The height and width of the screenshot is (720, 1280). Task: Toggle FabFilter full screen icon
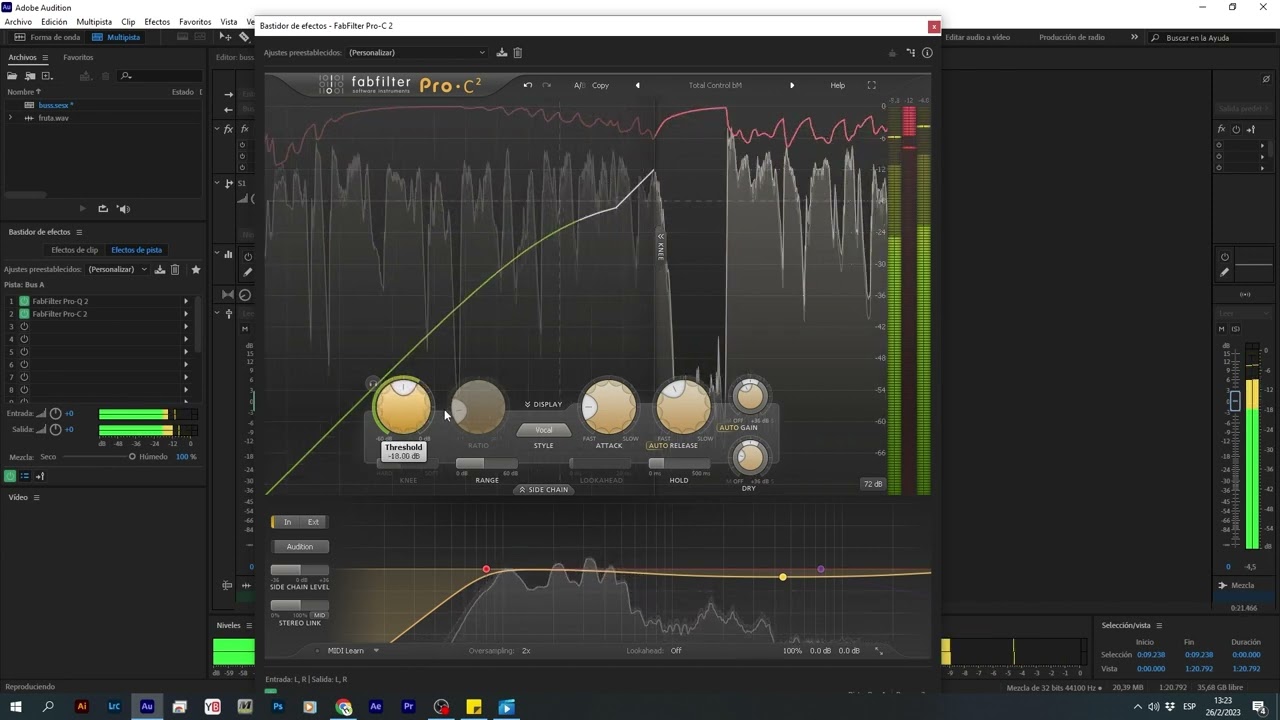871,85
